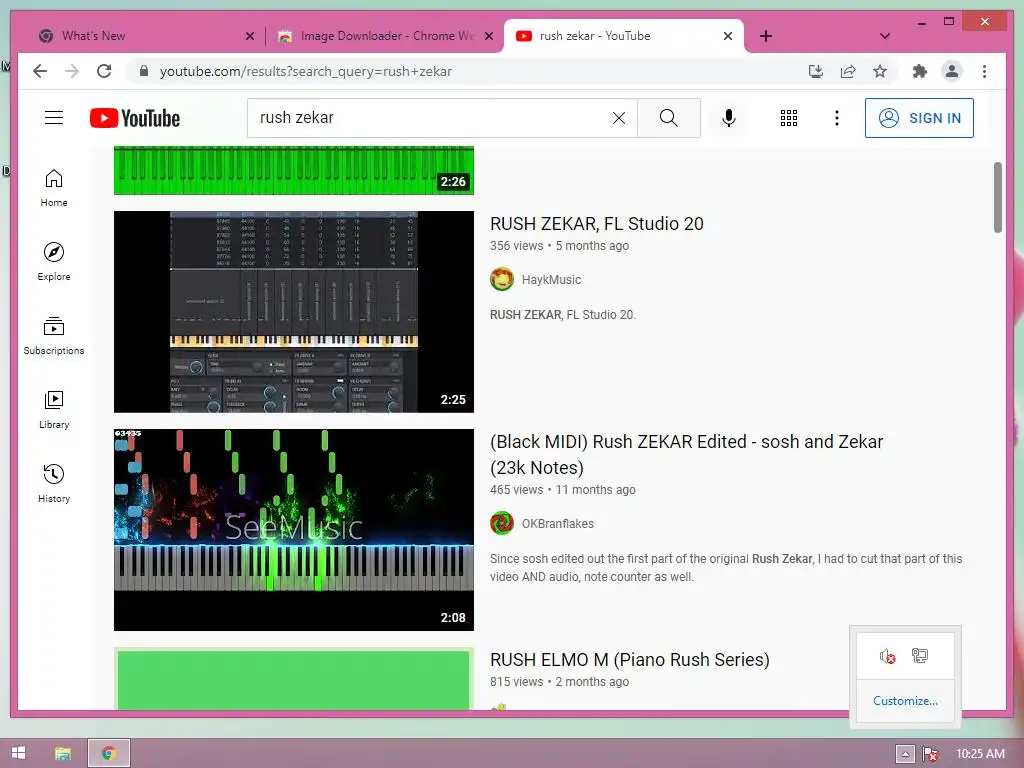This screenshot has width=1024, height=768.
Task: Click the OKBranflakes channel avatar
Action: click(502, 524)
